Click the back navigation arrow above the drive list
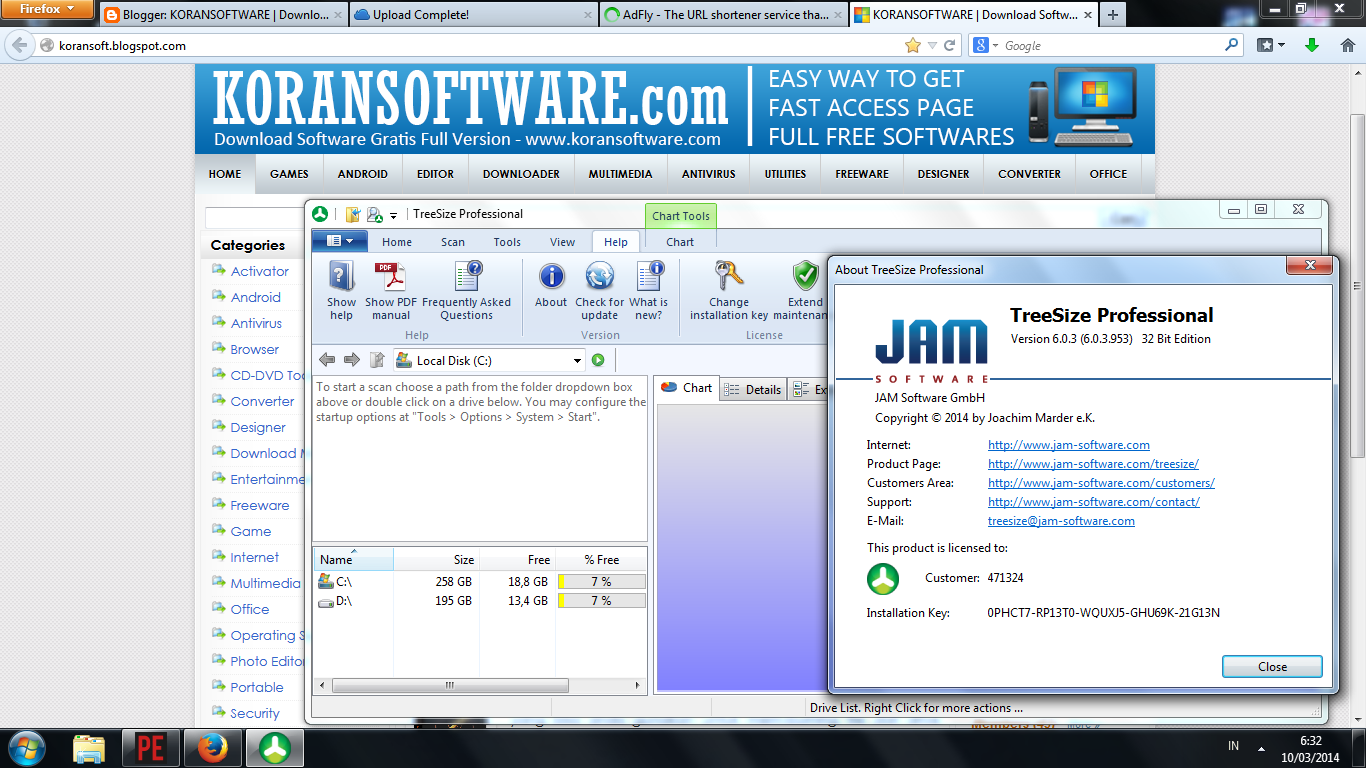This screenshot has width=1366, height=768. pos(326,359)
